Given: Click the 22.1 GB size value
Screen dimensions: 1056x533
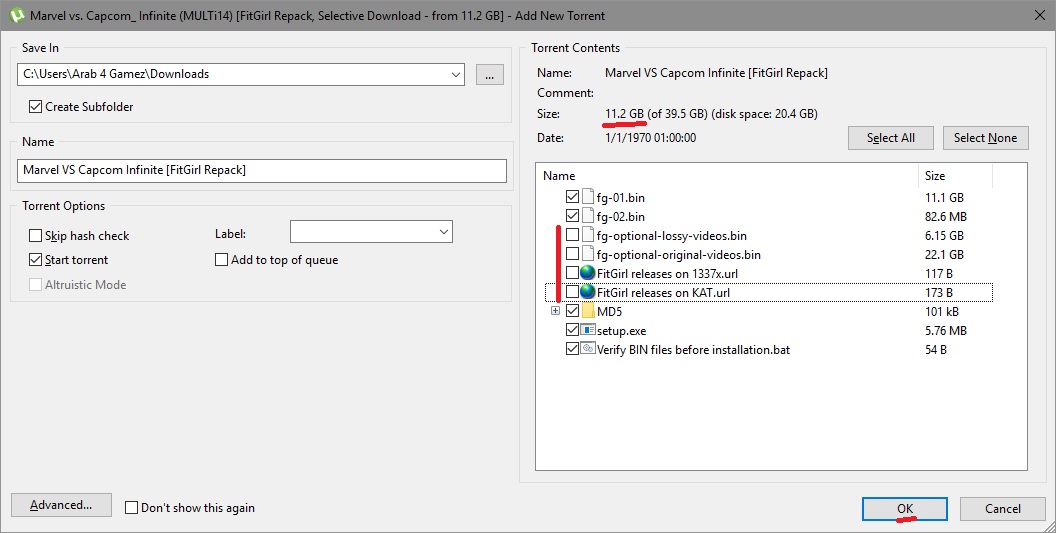Looking at the screenshot, I should 944,255.
